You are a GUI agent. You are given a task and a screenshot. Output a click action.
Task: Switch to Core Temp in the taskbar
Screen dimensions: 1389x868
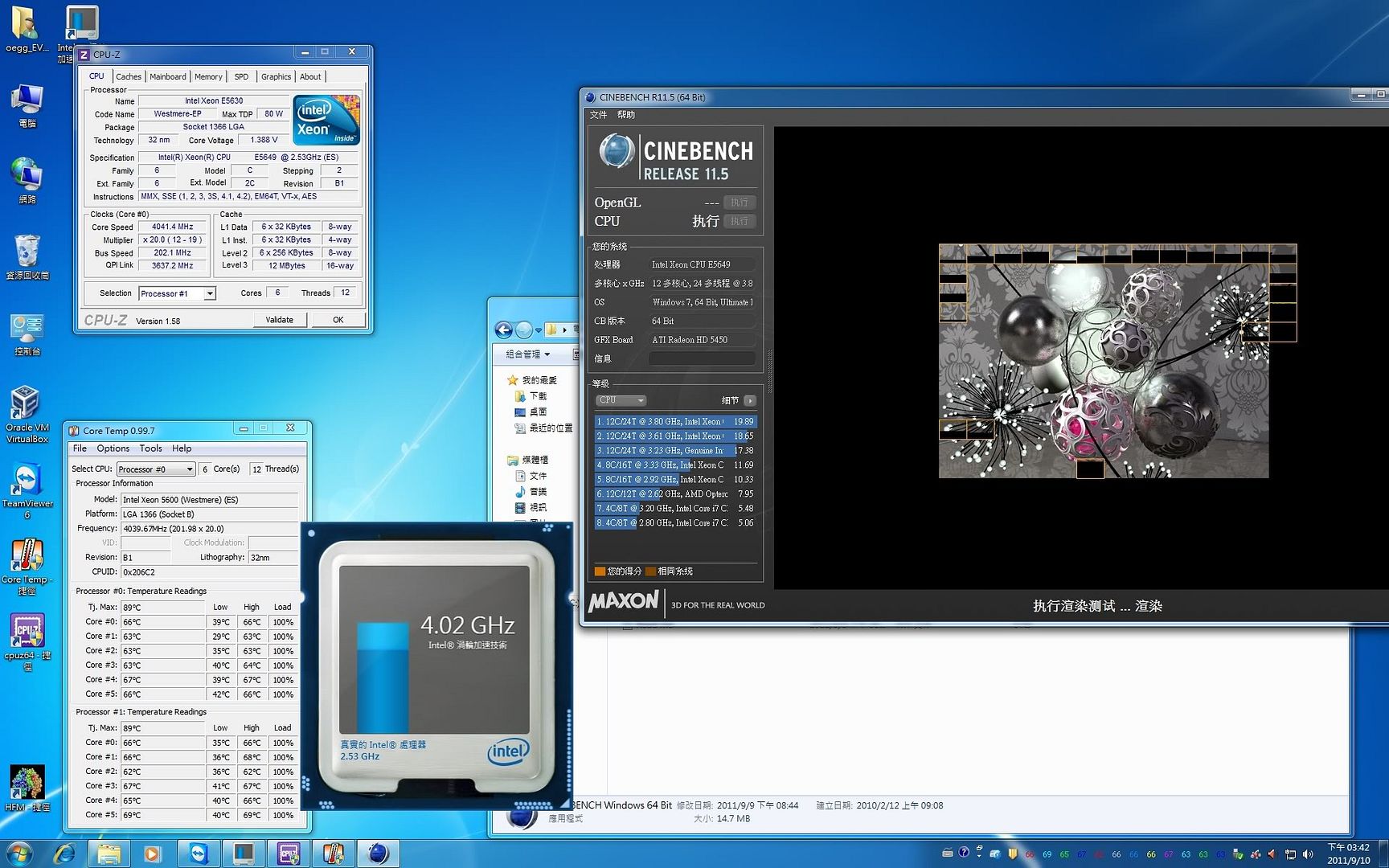(x=334, y=853)
